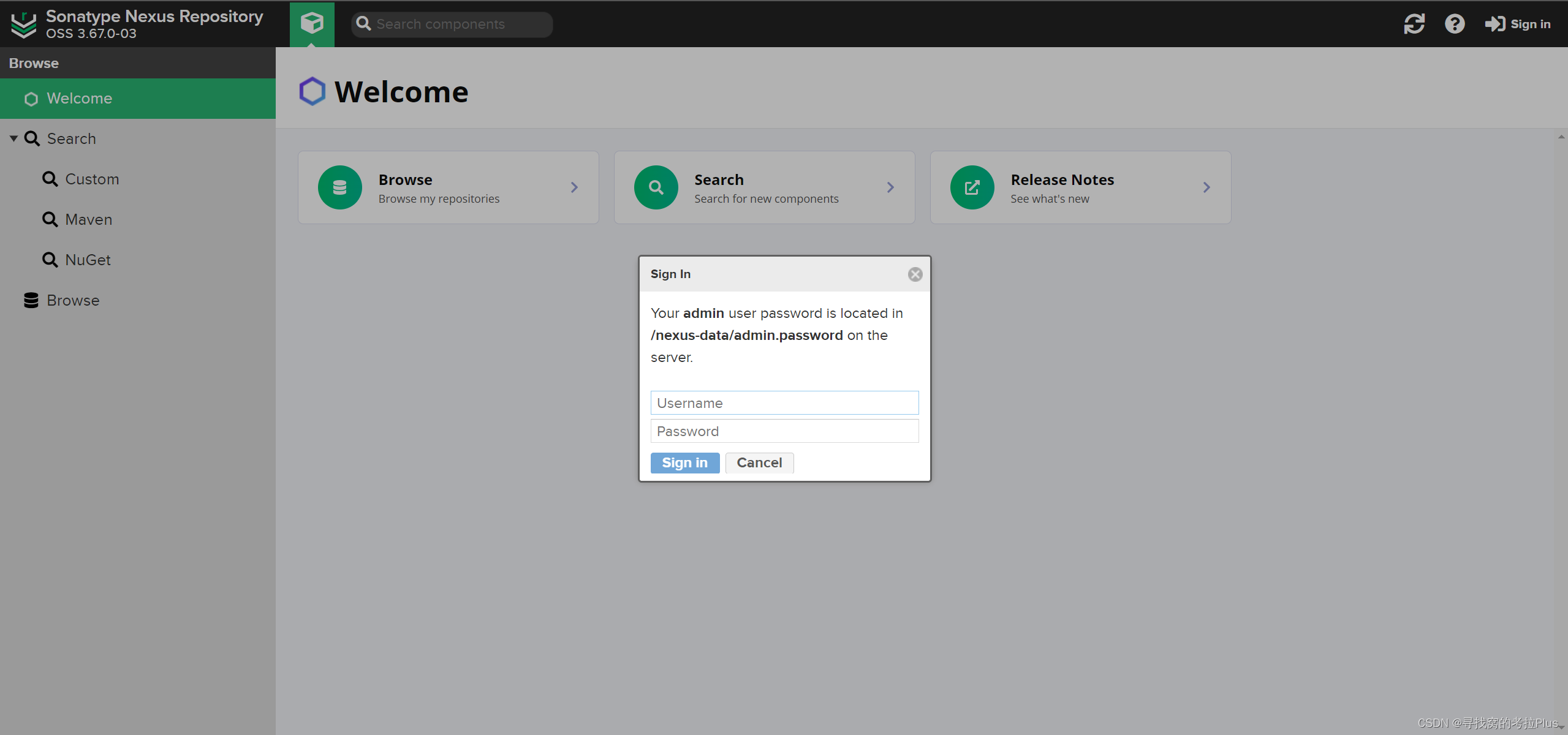
Task: Focus the Username input field
Action: (x=784, y=403)
